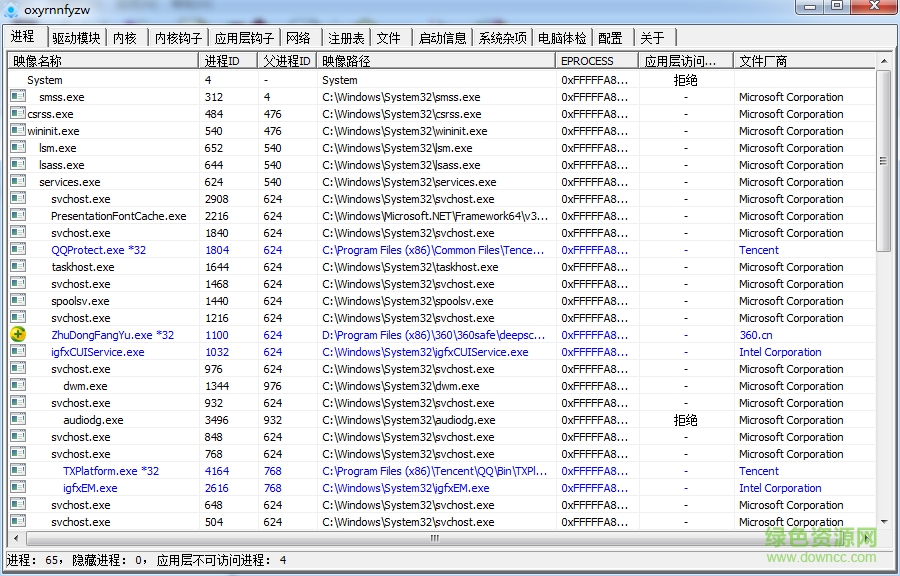Click the ZhuDongFangYu.exe 360 shield icon

[17, 335]
